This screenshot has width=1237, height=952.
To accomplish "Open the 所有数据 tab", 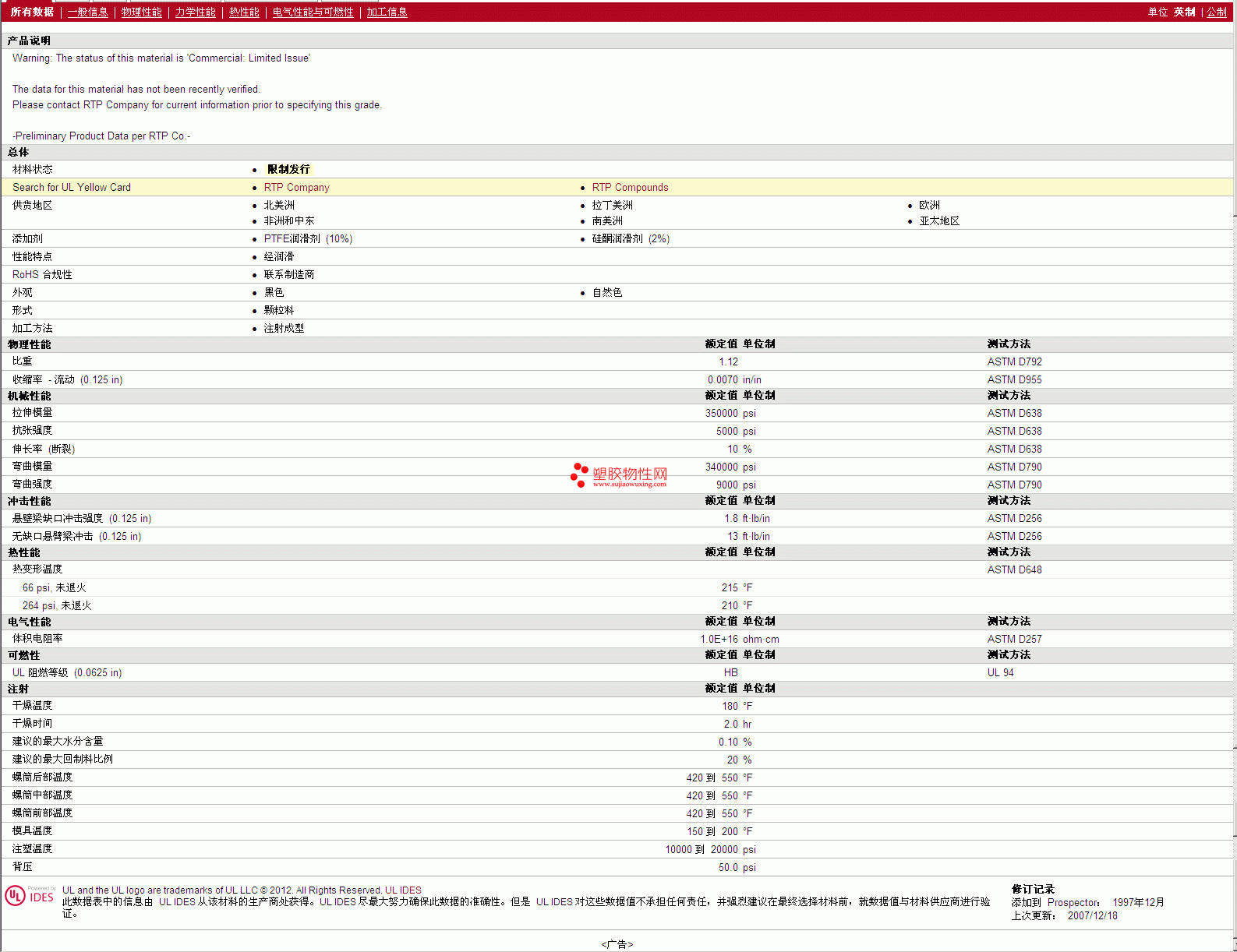I will [32, 12].
